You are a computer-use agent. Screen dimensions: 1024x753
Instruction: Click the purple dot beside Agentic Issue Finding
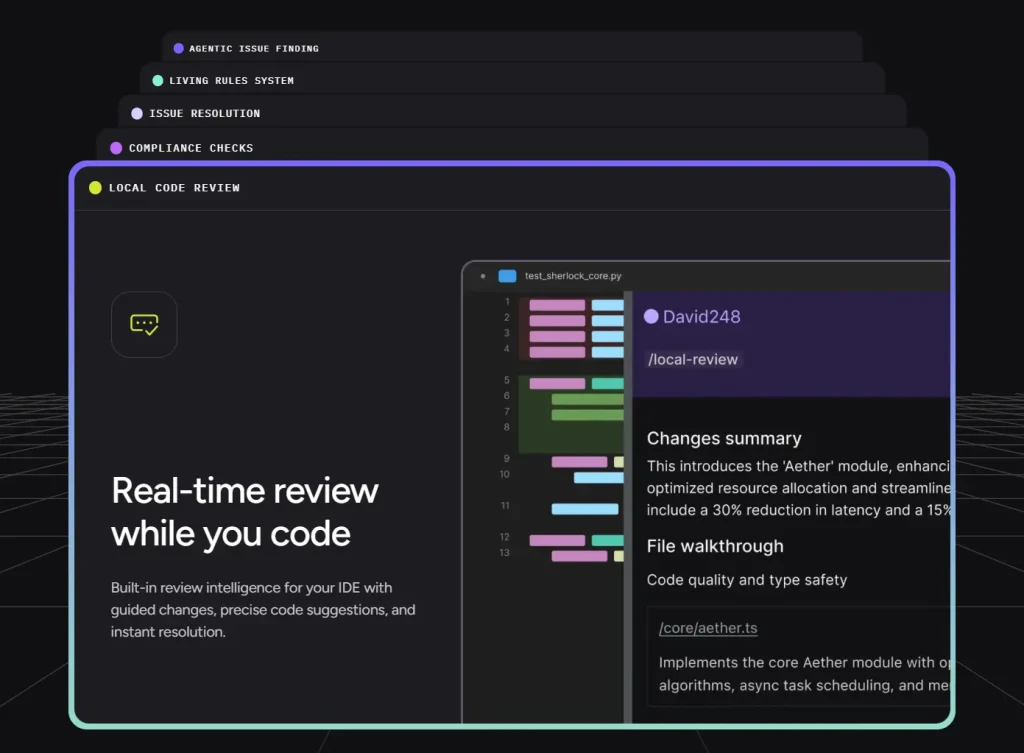(178, 48)
